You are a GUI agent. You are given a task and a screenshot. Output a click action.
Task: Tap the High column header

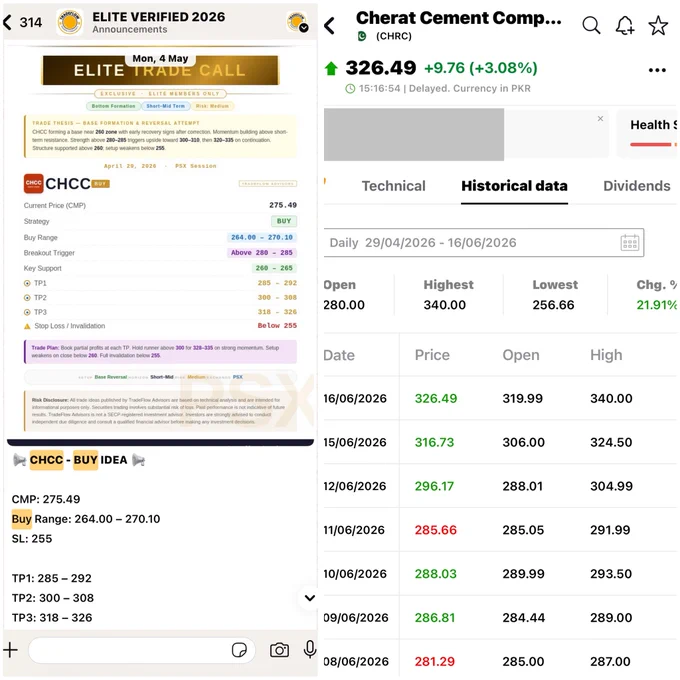click(606, 355)
